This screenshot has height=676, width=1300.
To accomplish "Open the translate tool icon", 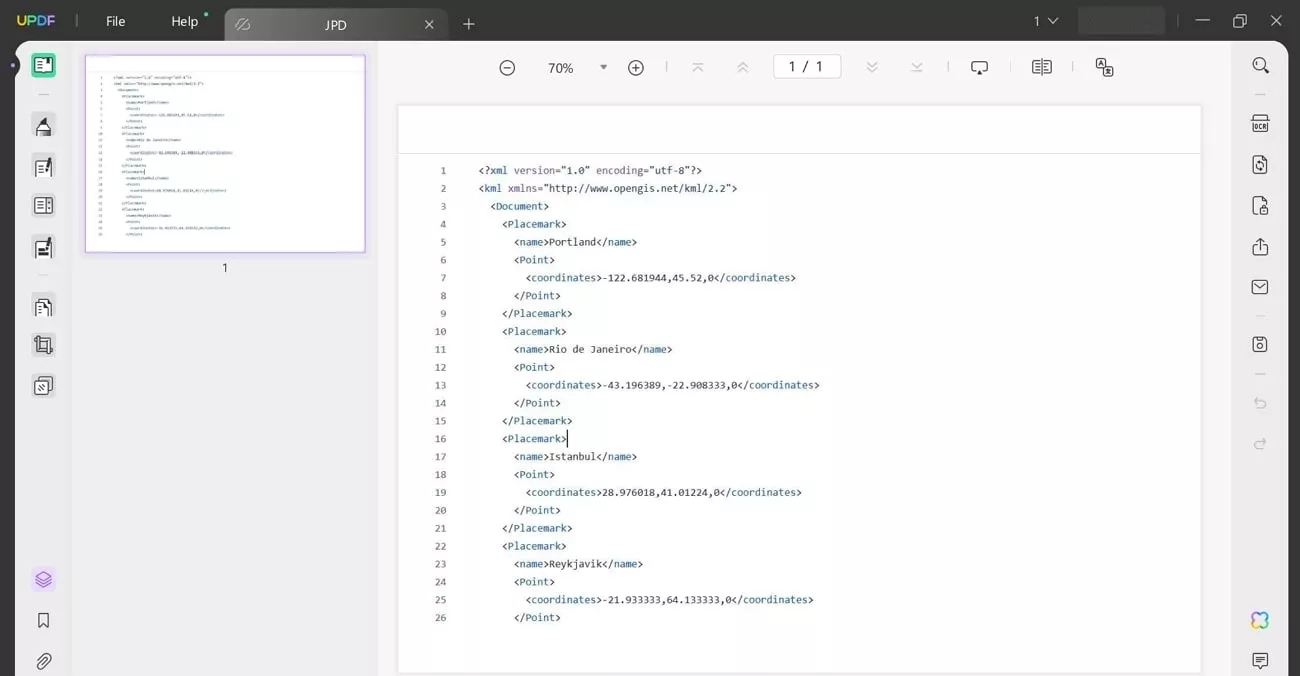I will pos(1105,67).
